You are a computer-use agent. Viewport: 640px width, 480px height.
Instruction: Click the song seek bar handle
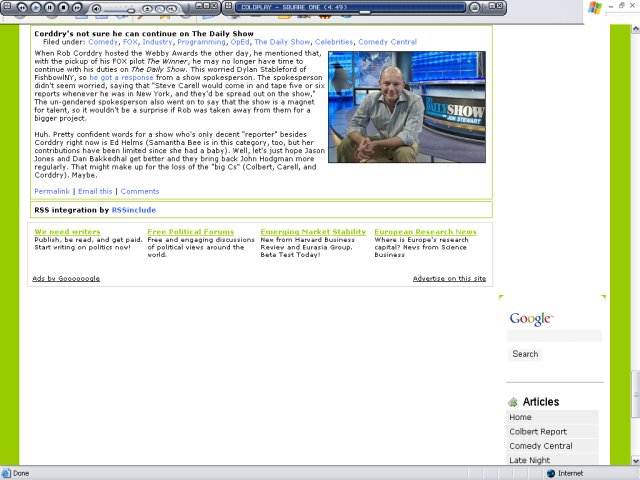point(365,12)
